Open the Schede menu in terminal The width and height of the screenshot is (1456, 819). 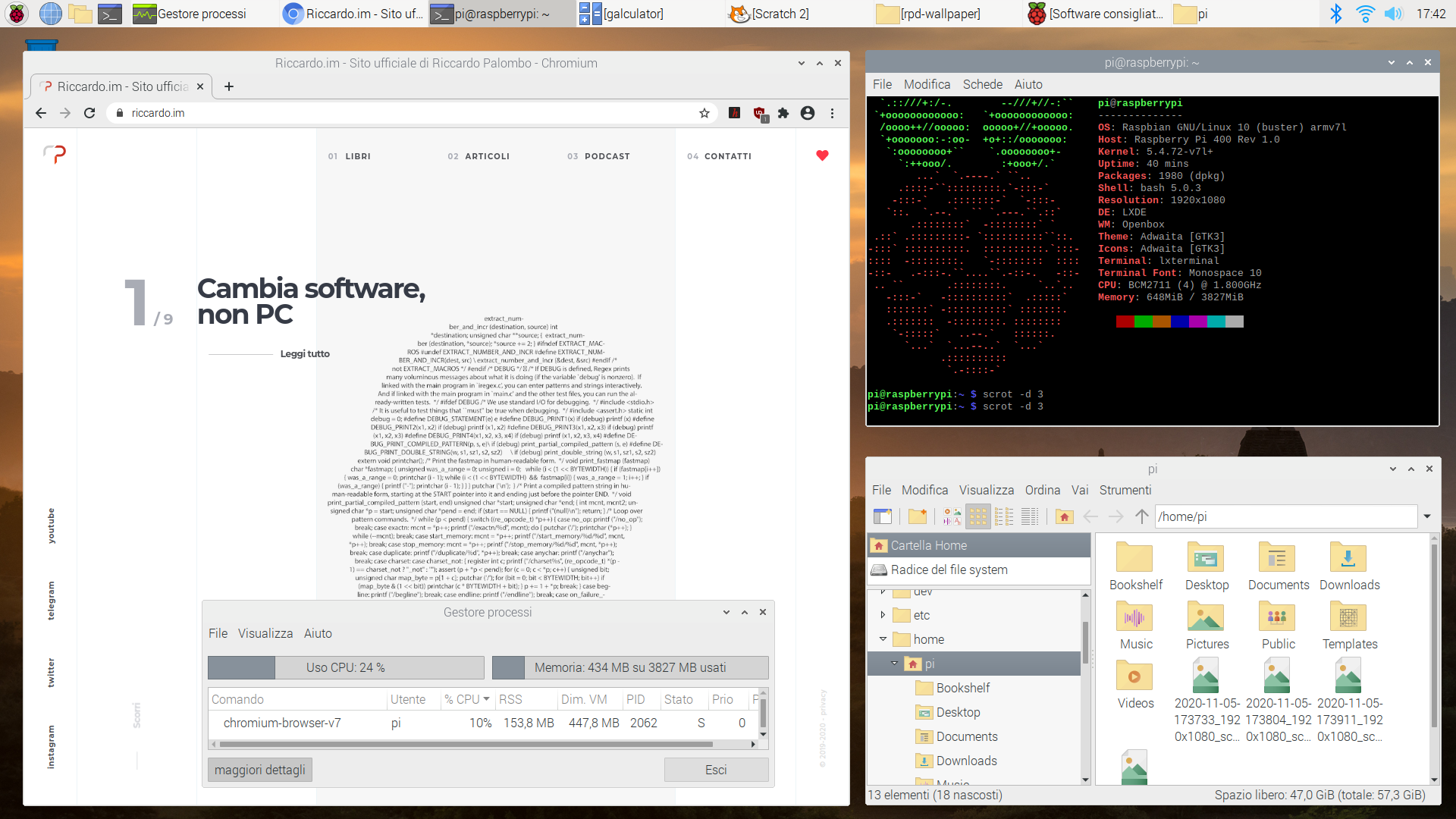click(x=982, y=84)
